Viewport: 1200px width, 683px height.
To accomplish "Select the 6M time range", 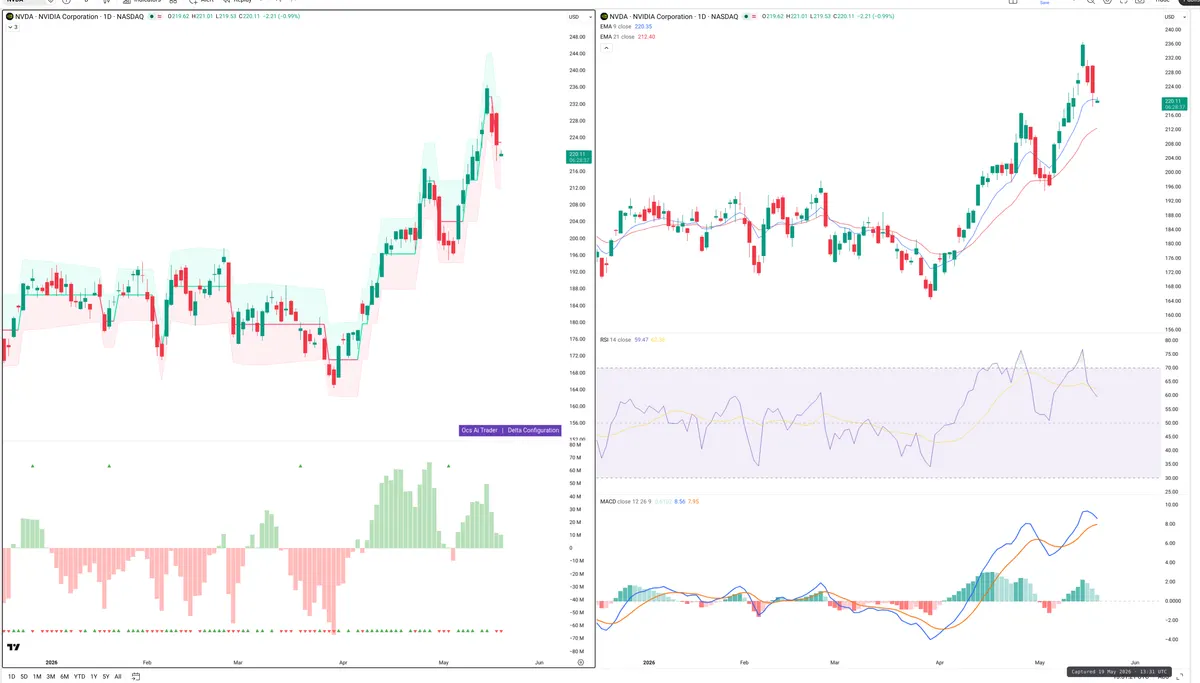I will pyautogui.click(x=64, y=677).
